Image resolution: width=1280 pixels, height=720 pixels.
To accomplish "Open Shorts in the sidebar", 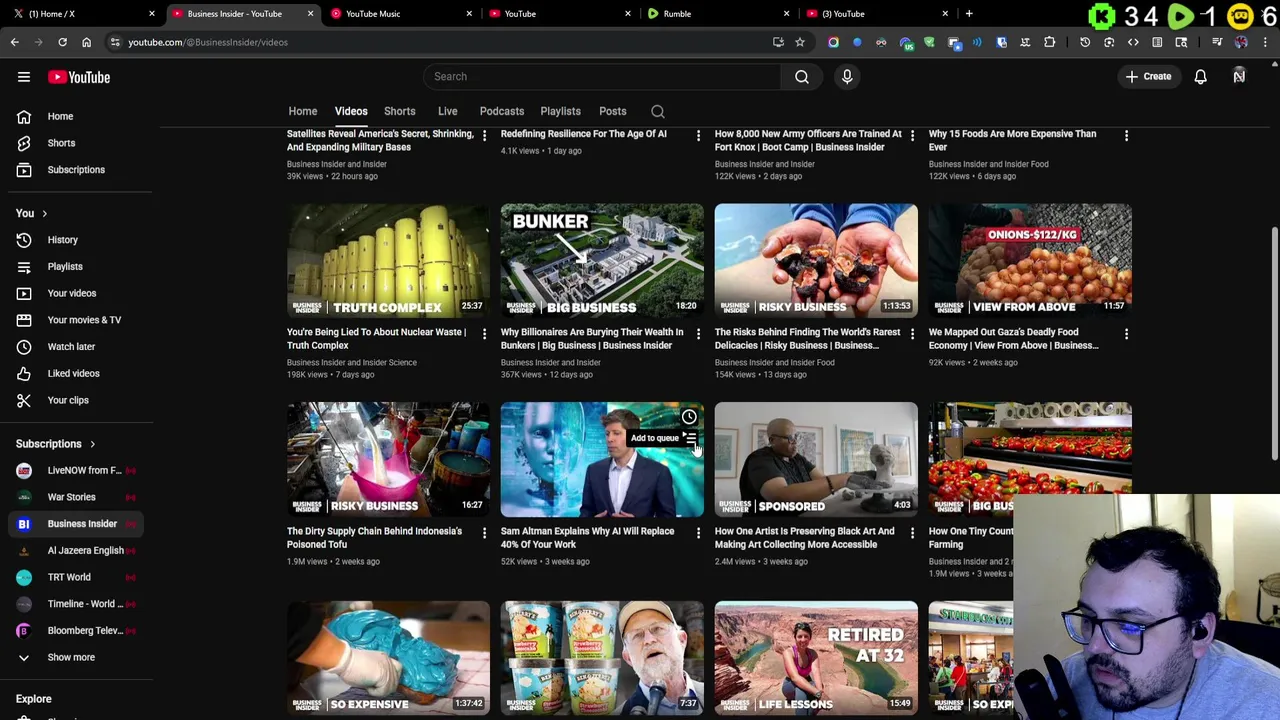I will (76, 143).
